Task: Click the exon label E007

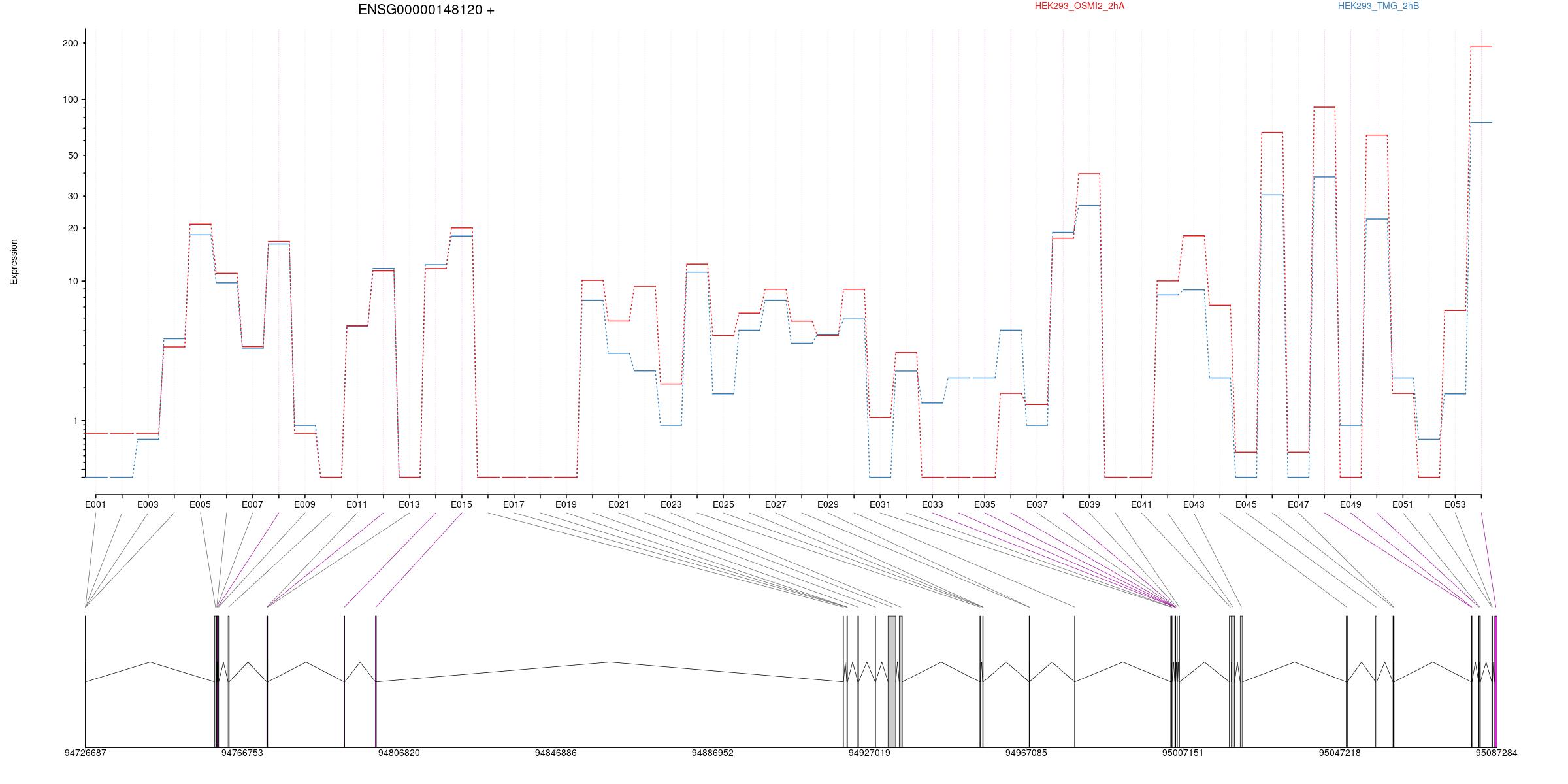Action: point(252,504)
